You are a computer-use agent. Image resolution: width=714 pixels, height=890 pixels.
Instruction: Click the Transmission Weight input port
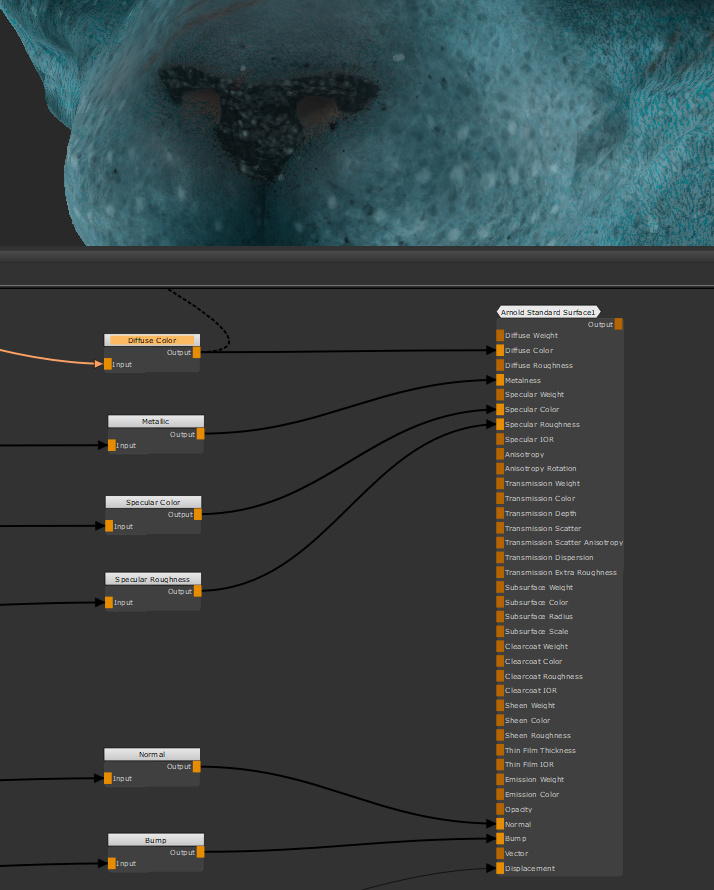[500, 484]
